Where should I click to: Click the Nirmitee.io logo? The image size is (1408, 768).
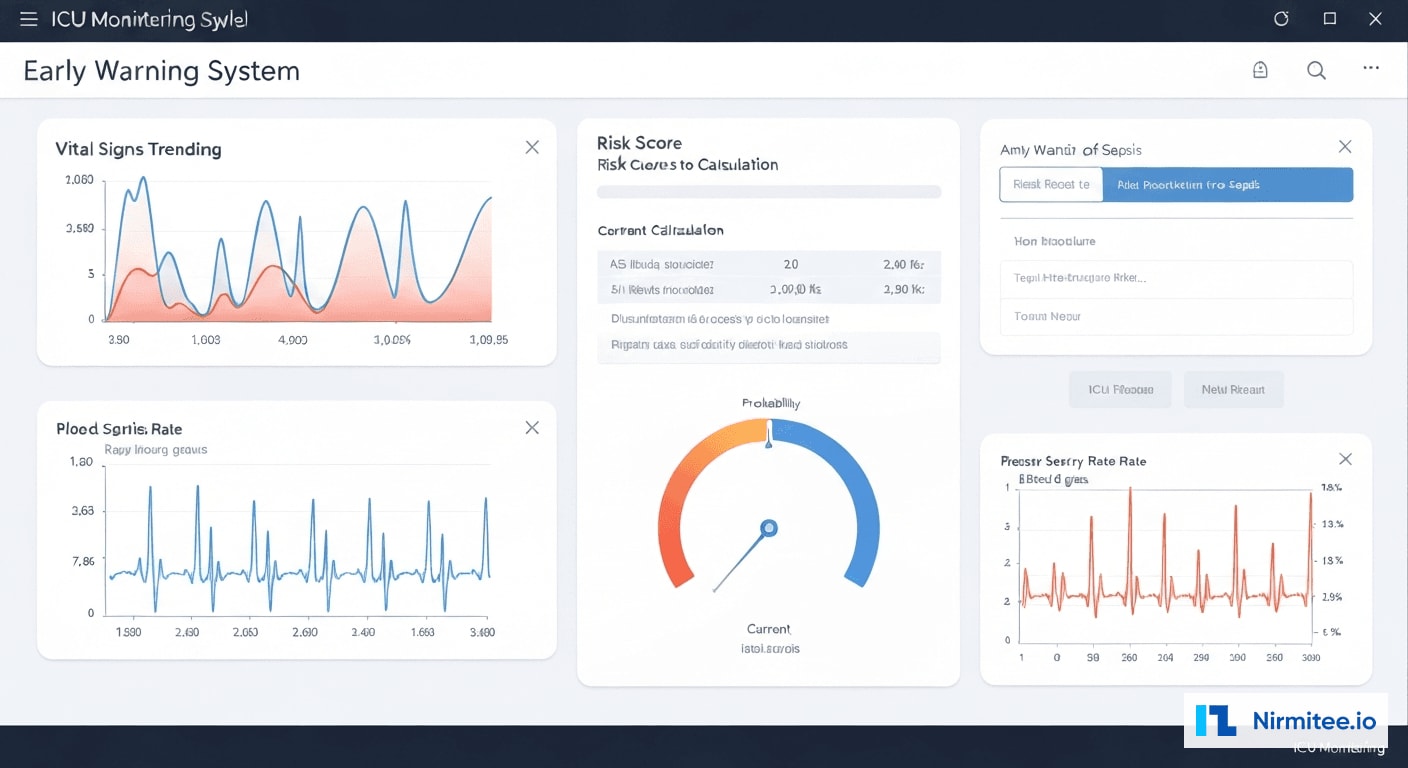(x=1285, y=721)
